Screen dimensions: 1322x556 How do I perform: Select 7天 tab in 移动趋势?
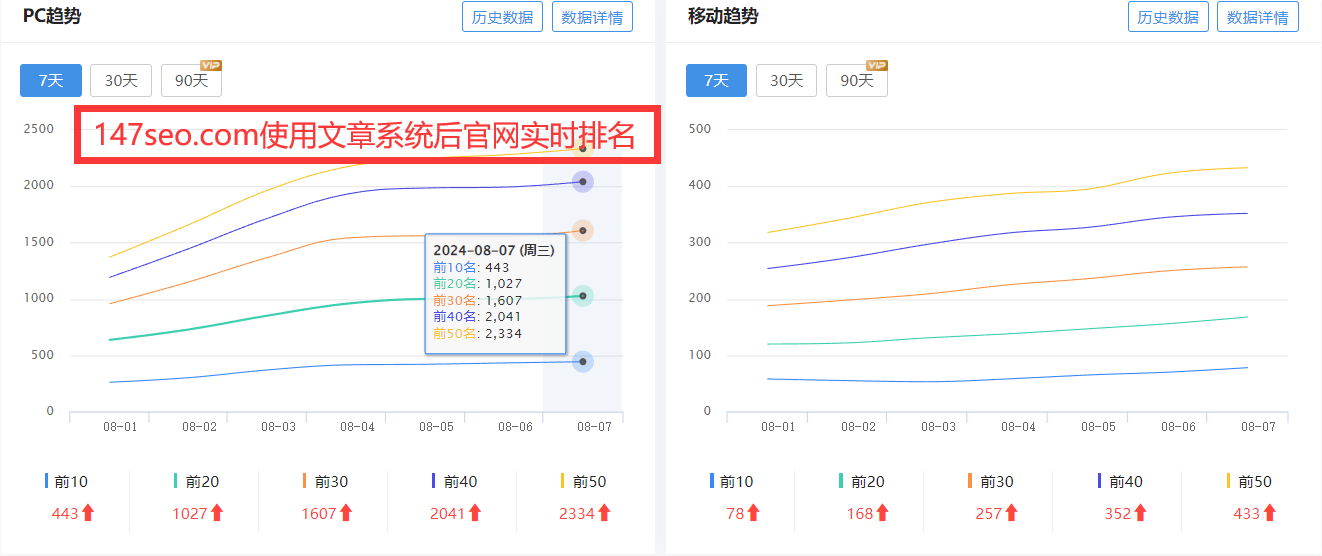click(x=716, y=81)
